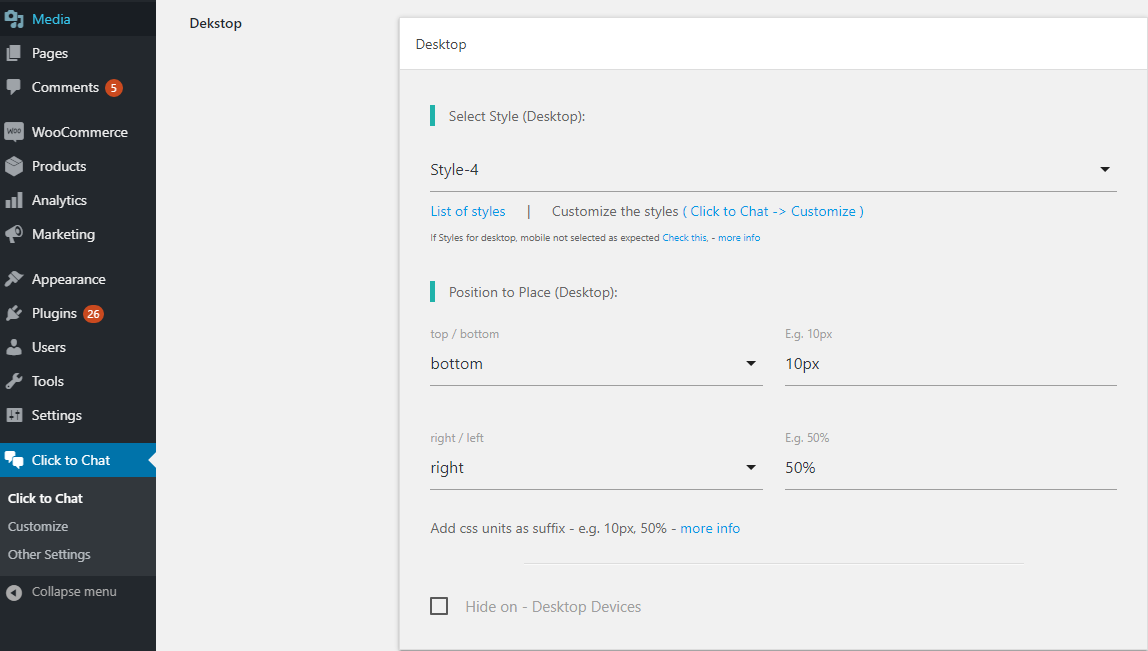Click the Comments count badge 5

pos(113,88)
